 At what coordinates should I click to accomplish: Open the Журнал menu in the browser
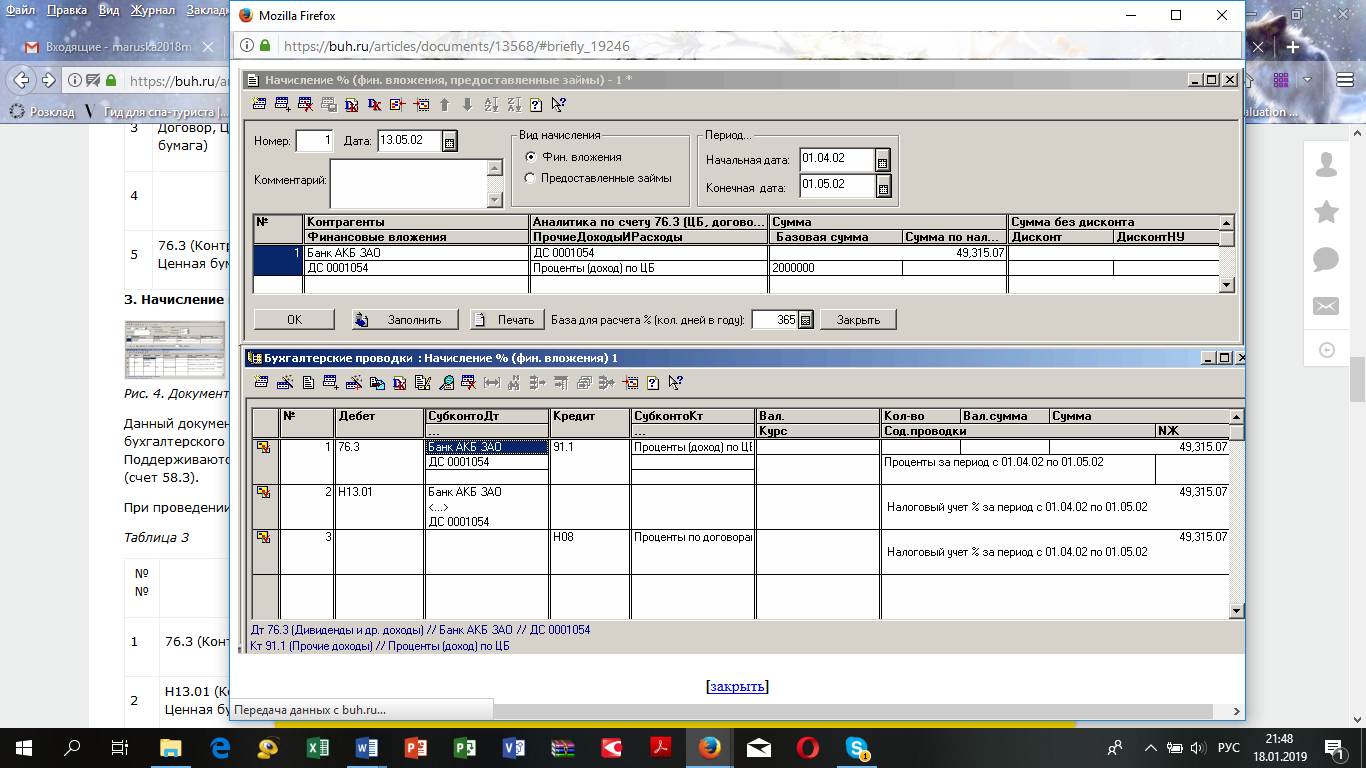tap(152, 10)
